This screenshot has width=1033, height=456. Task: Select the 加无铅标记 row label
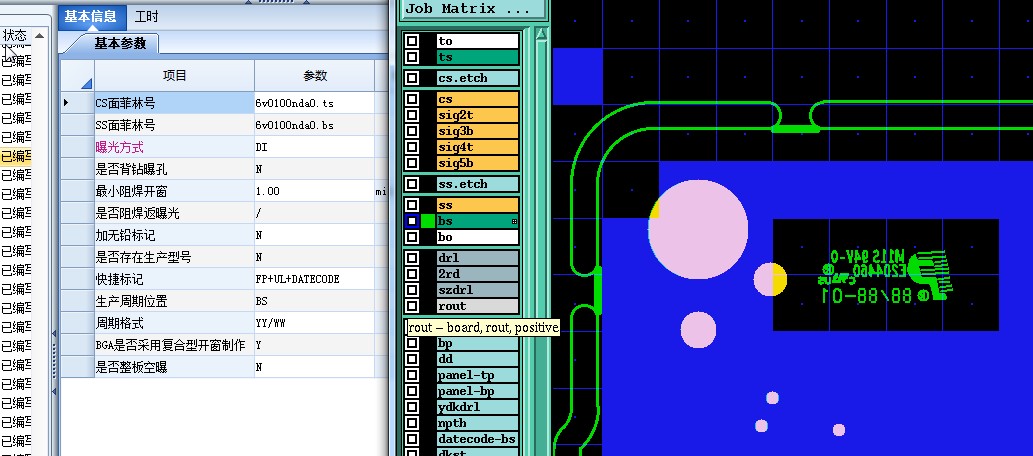125,235
